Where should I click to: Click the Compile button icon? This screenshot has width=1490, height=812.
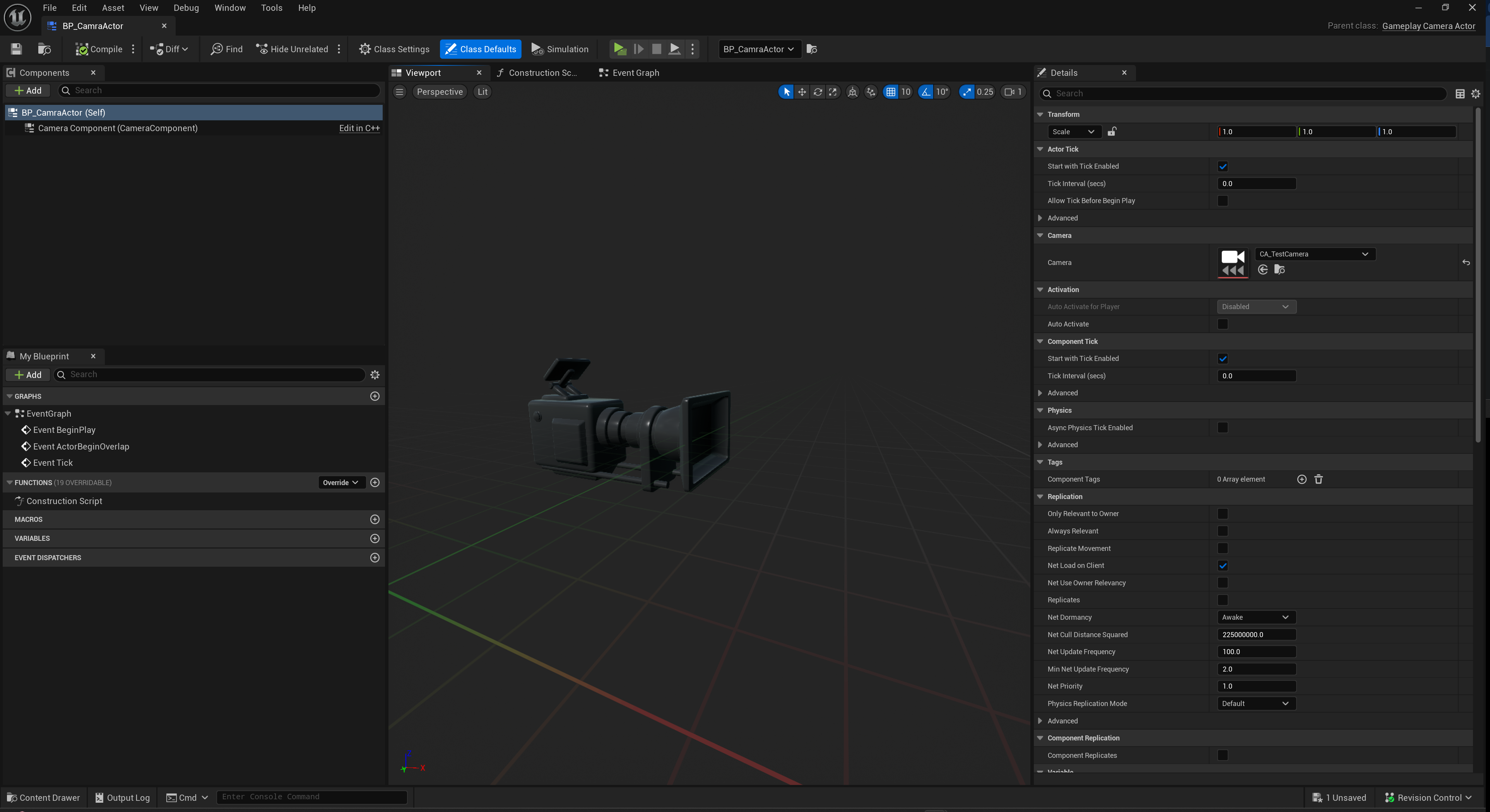coord(82,49)
